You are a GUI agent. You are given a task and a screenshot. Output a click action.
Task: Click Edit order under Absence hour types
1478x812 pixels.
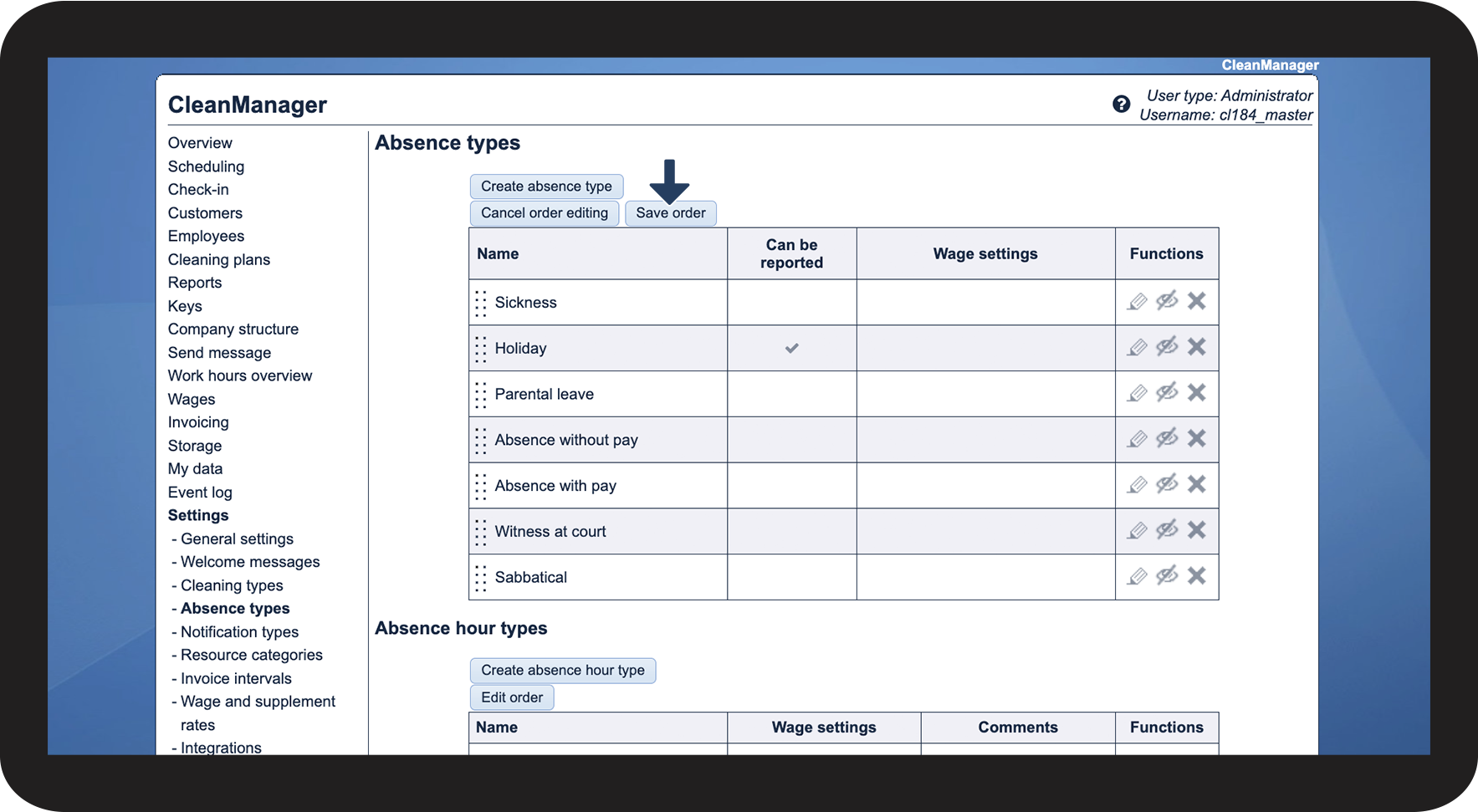[x=512, y=697]
